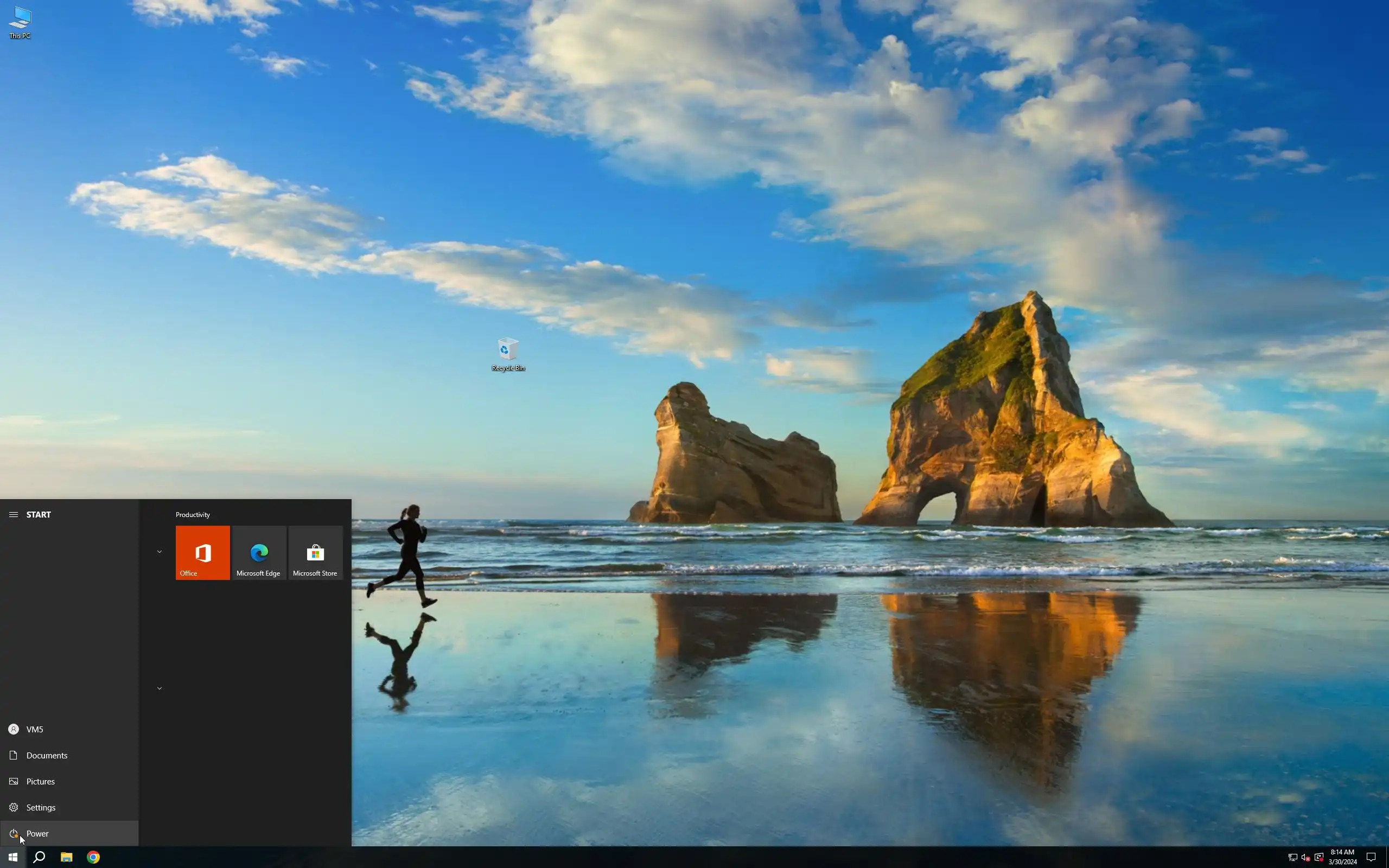Click the VM5 user account button
Image resolution: width=1389 pixels, height=868 pixels.
pos(34,729)
